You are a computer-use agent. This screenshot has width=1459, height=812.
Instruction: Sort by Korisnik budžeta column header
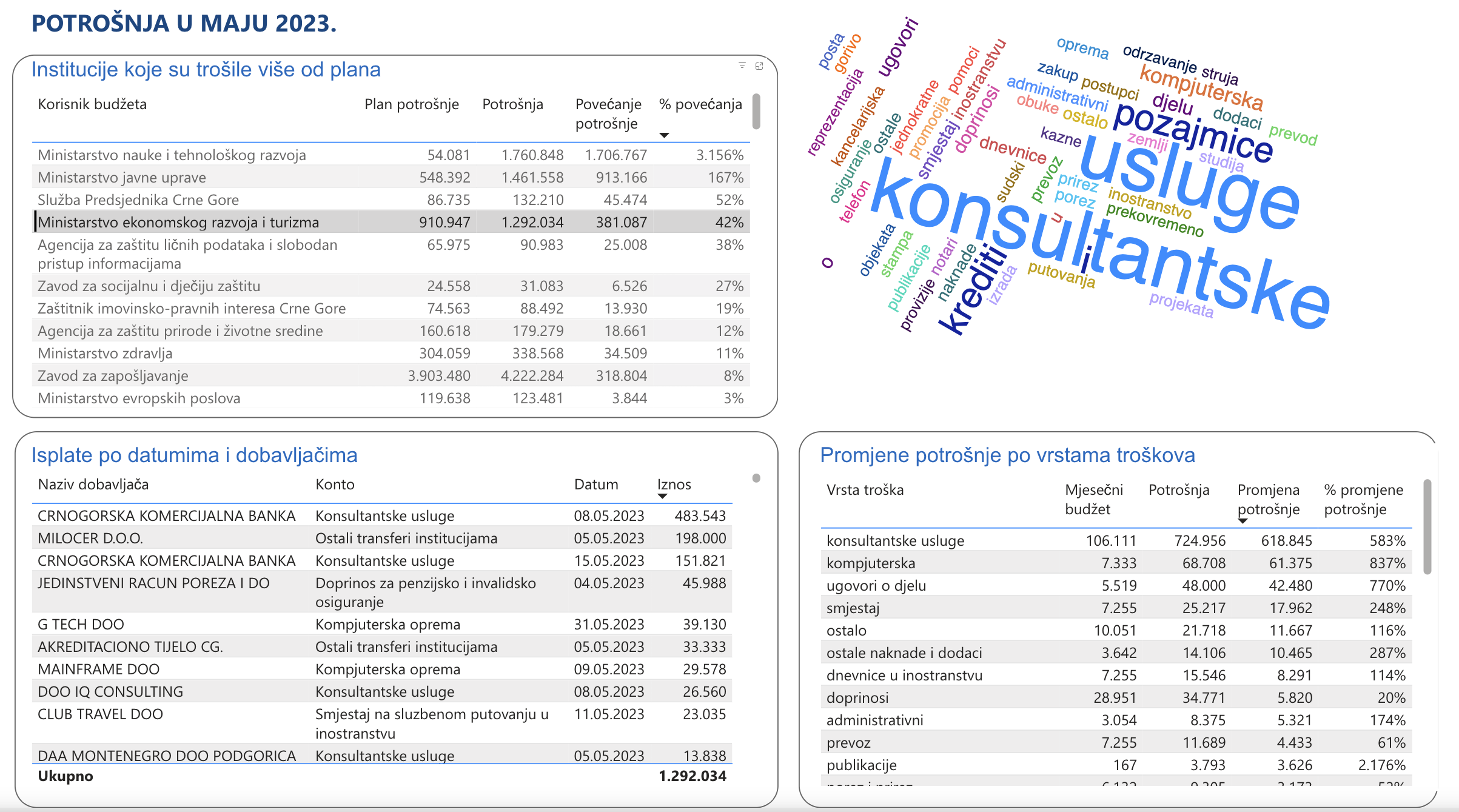pos(92,104)
